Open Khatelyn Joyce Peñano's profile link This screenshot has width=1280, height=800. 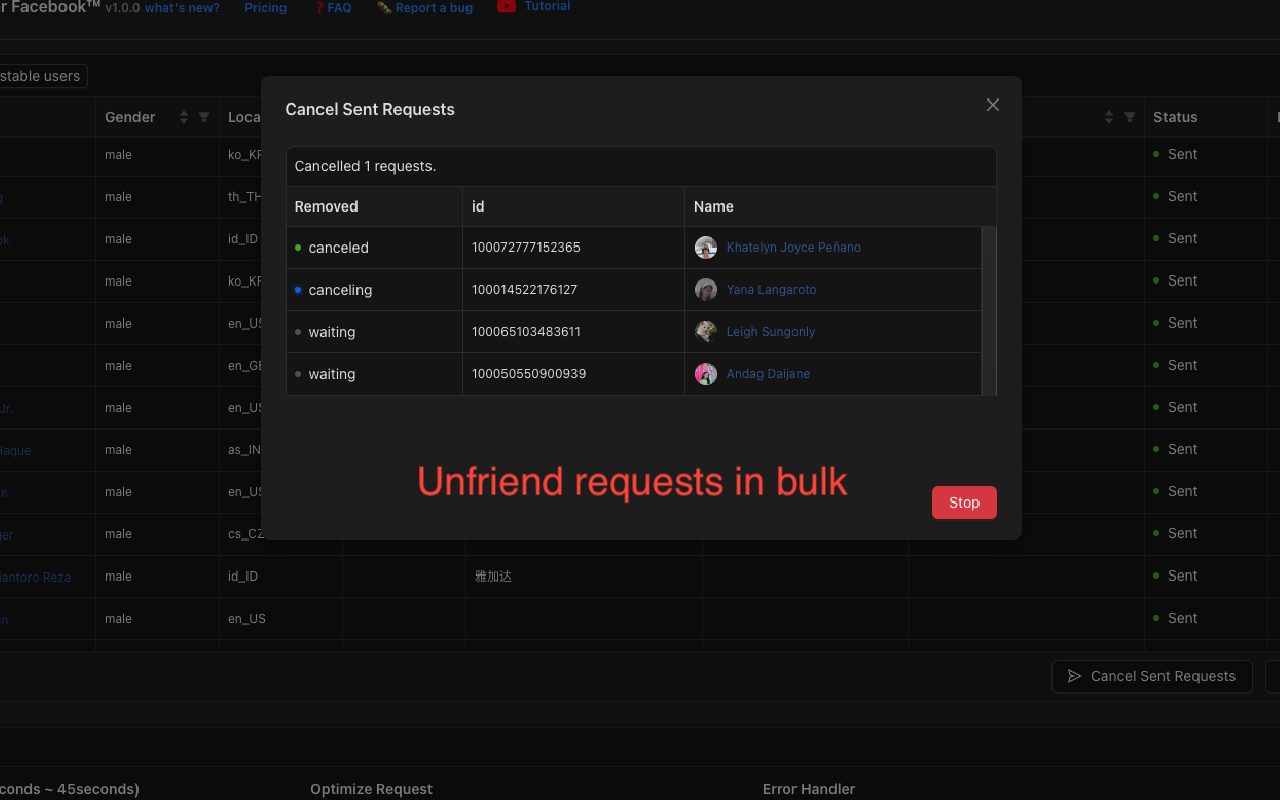click(793, 247)
